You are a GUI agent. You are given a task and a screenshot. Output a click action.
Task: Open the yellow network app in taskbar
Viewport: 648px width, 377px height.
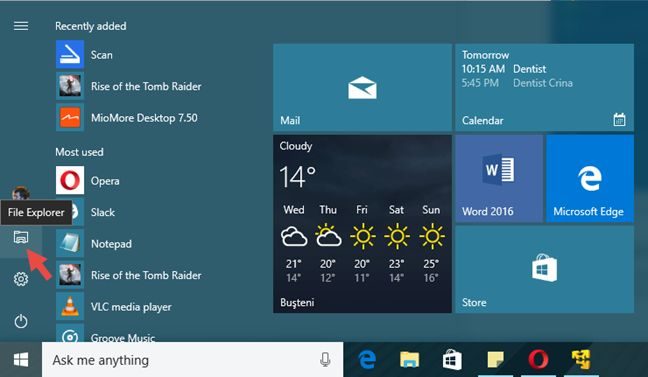[x=581, y=360]
